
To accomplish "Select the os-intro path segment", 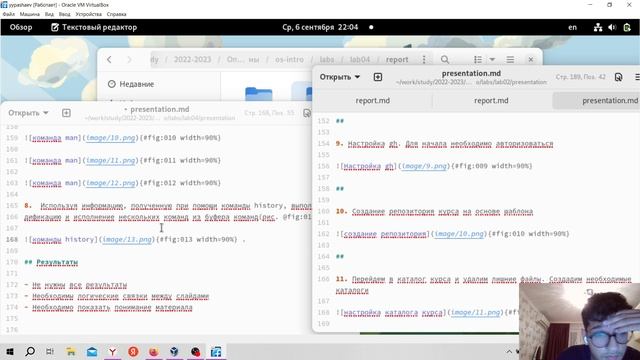I will [x=289, y=60].
